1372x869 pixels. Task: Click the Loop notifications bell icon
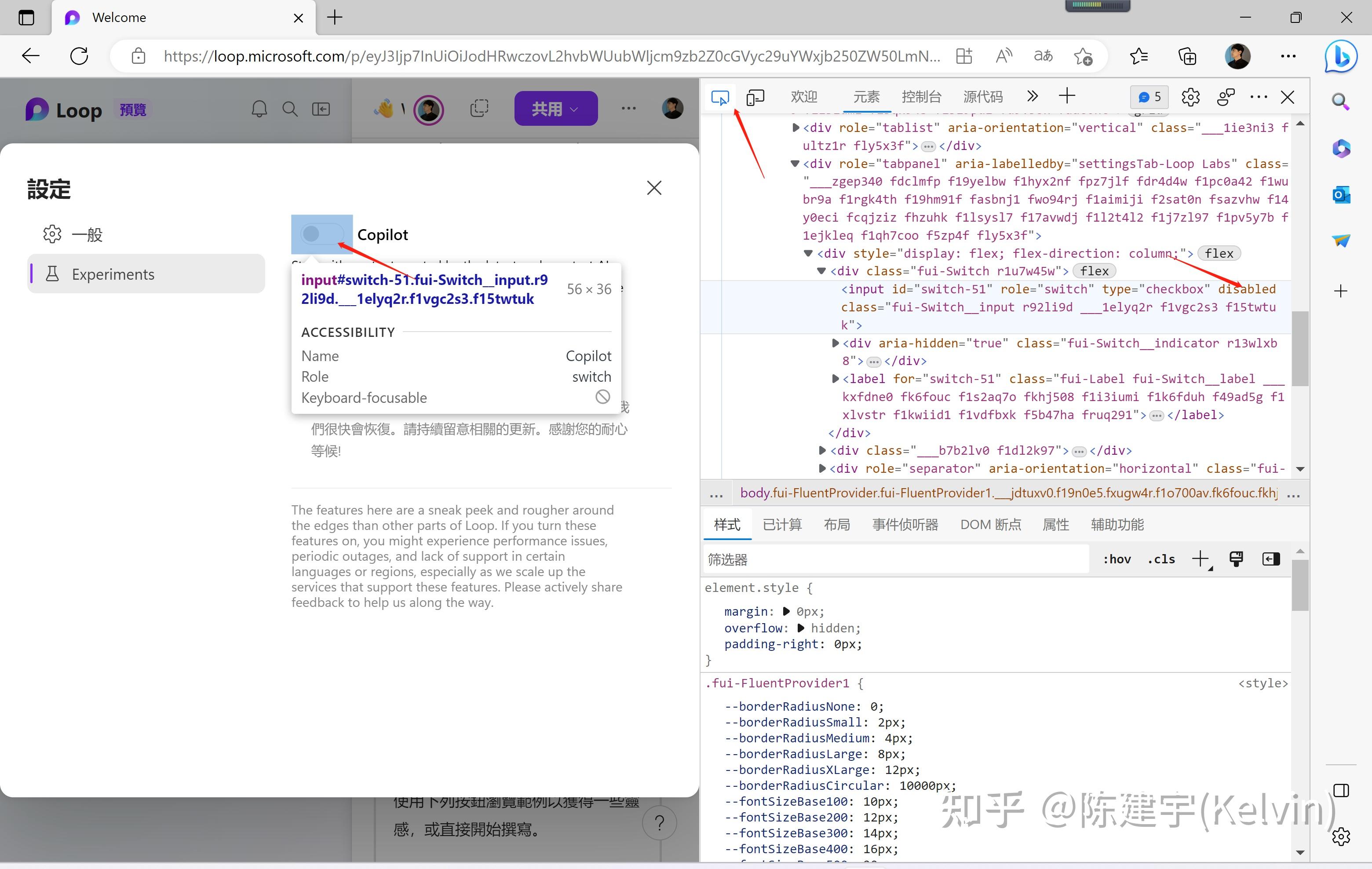pyautogui.click(x=259, y=109)
